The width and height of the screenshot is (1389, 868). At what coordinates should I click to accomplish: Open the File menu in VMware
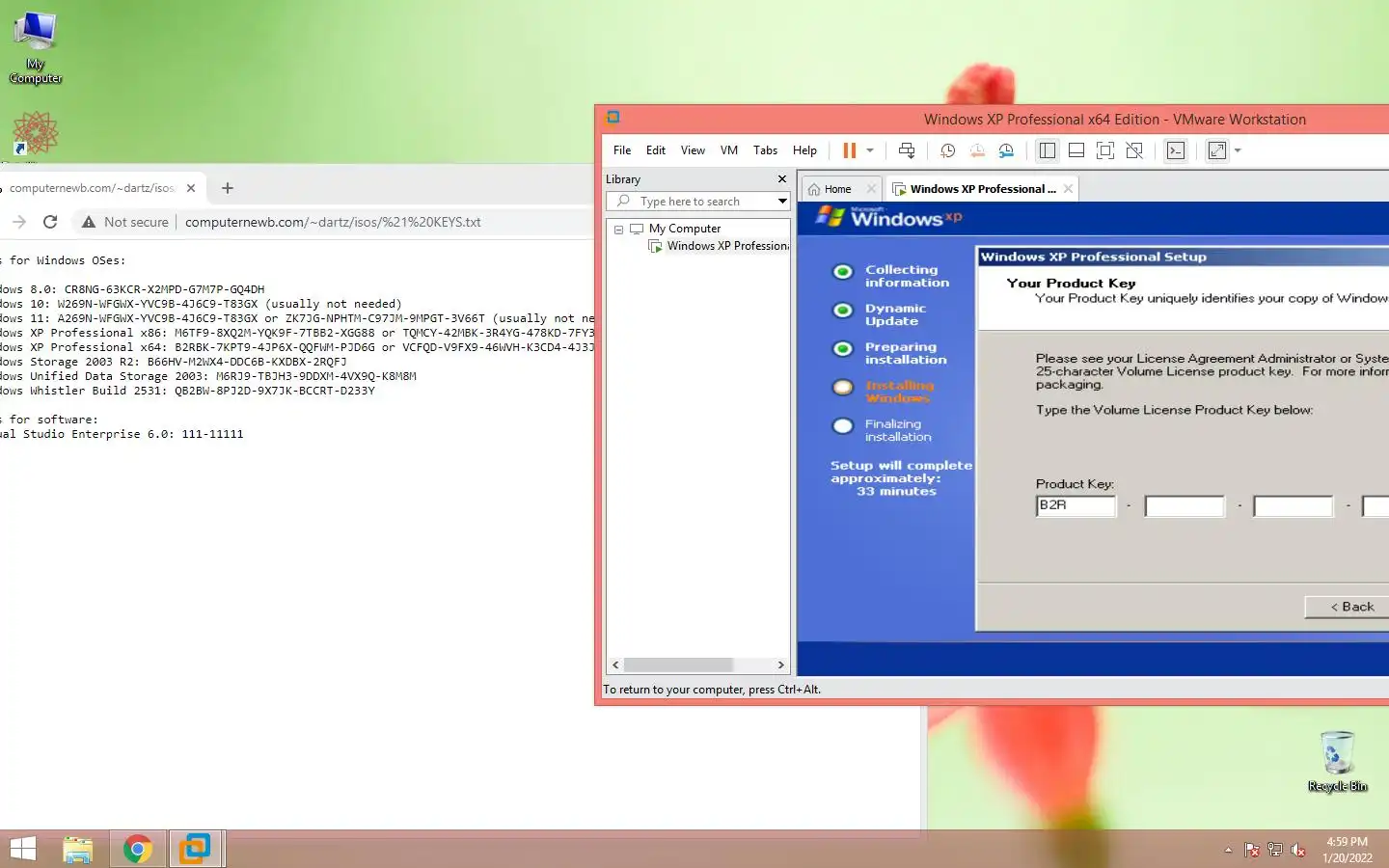(622, 150)
